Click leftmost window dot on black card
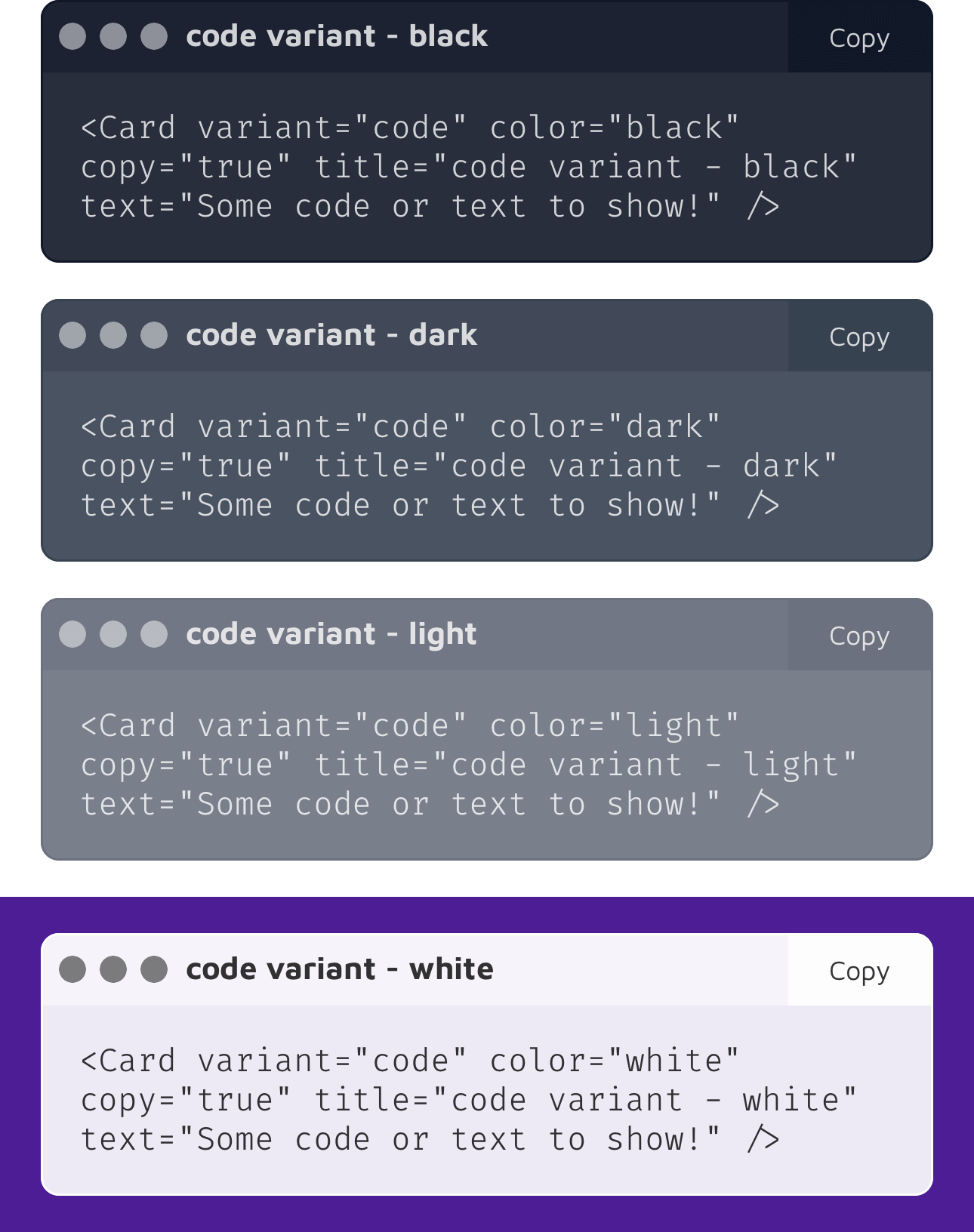974x1232 pixels. tap(72, 36)
